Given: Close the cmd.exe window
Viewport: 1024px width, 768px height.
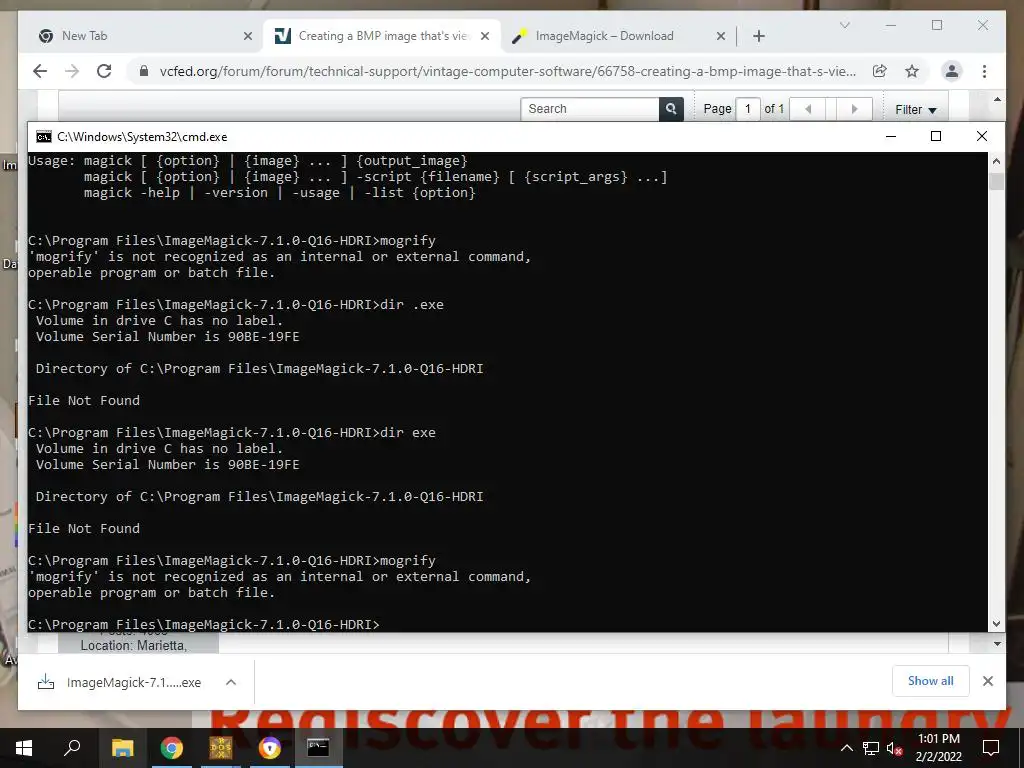Looking at the screenshot, I should 982,136.
